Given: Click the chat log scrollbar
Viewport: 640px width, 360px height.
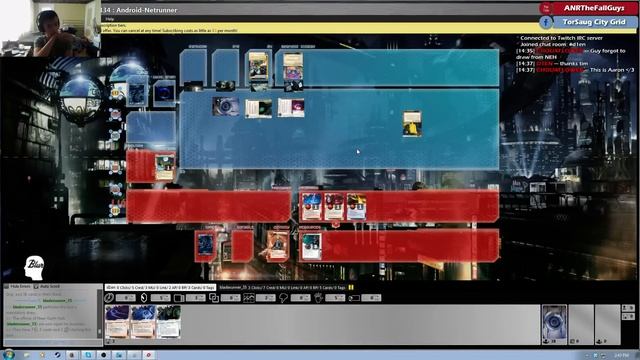Looking at the screenshot, I should (x=99, y=313).
